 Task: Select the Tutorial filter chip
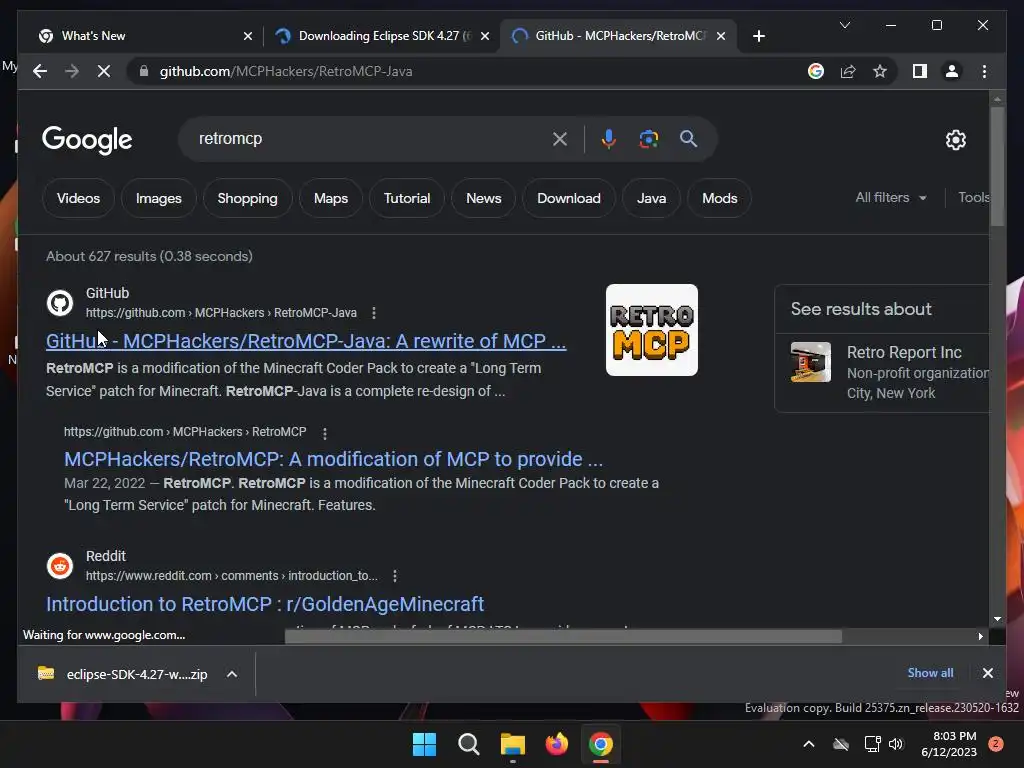click(x=407, y=198)
